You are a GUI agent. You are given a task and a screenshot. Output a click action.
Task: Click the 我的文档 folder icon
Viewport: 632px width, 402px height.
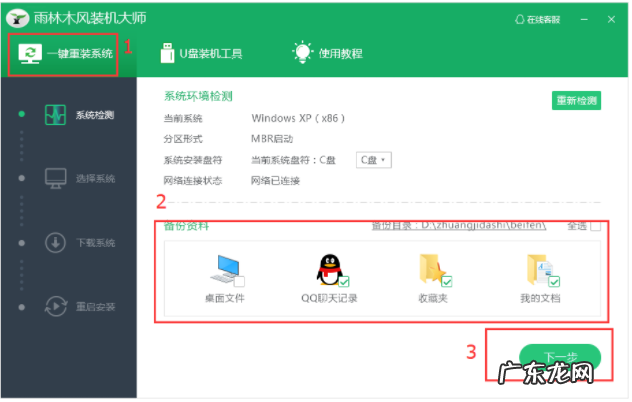click(539, 269)
